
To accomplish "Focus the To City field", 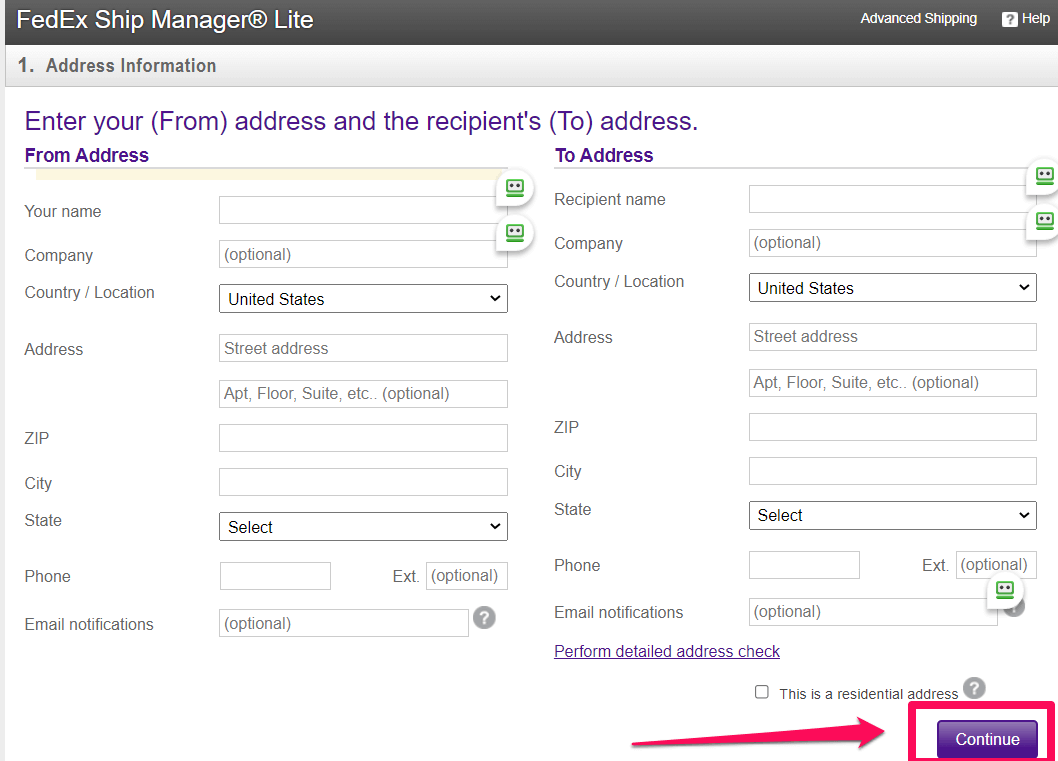I will pos(893,471).
